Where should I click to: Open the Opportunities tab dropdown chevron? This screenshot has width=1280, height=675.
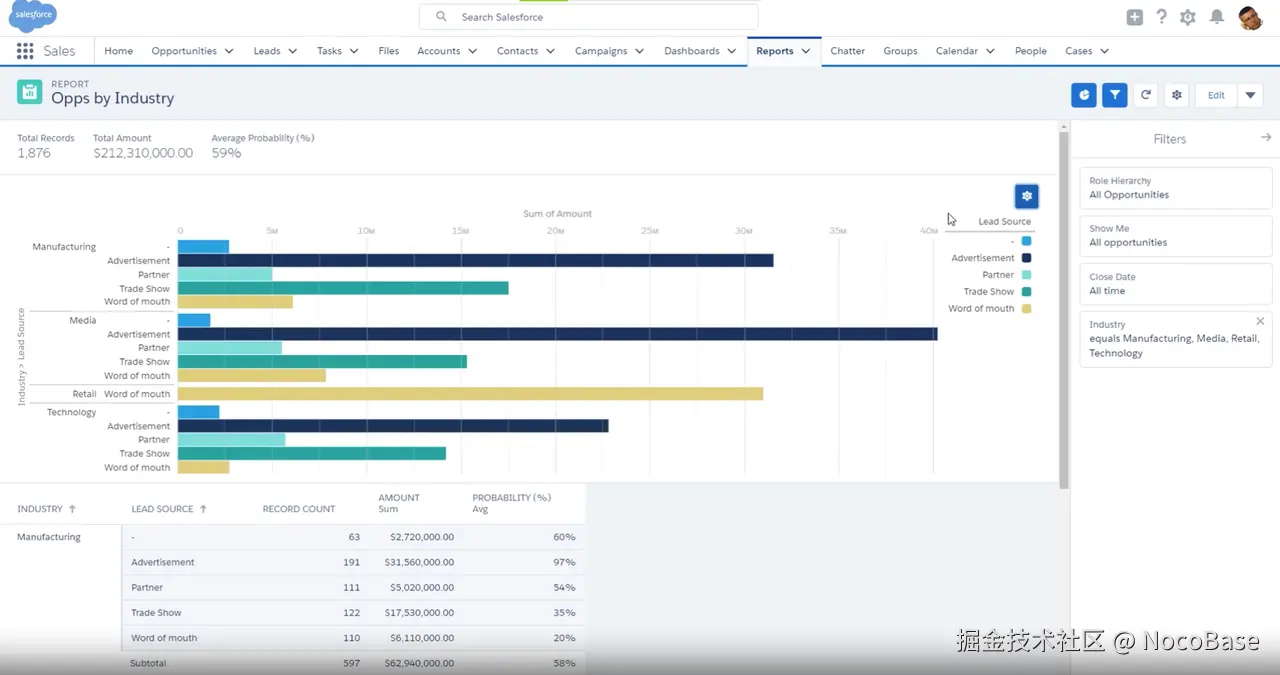[229, 51]
